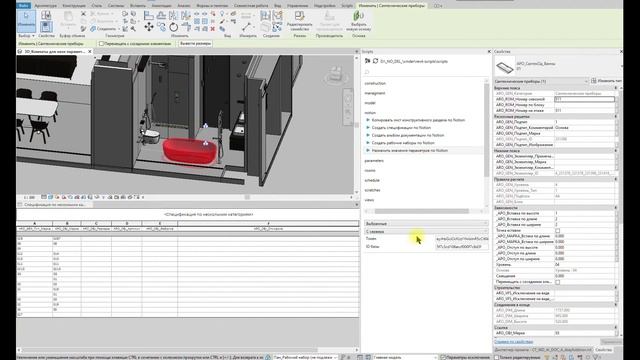Click the Scripts list vertical scrollbar
Image resolution: width=640 pixels, height=360 pixels.
click(x=486, y=130)
